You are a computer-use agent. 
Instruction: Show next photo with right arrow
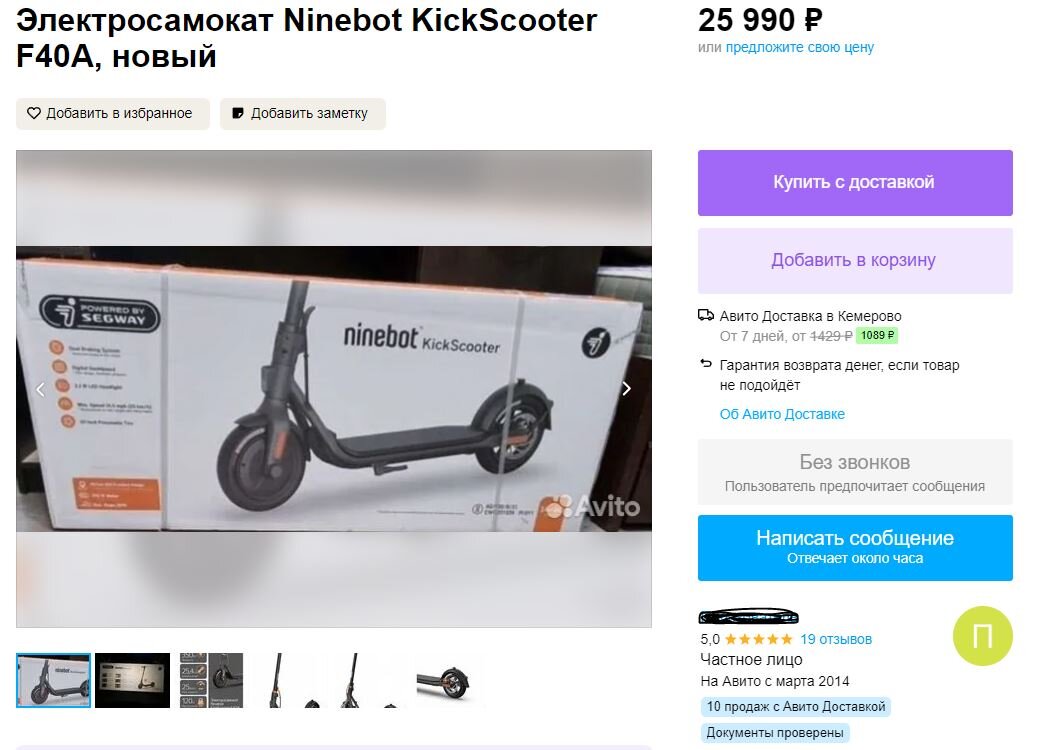(626, 388)
